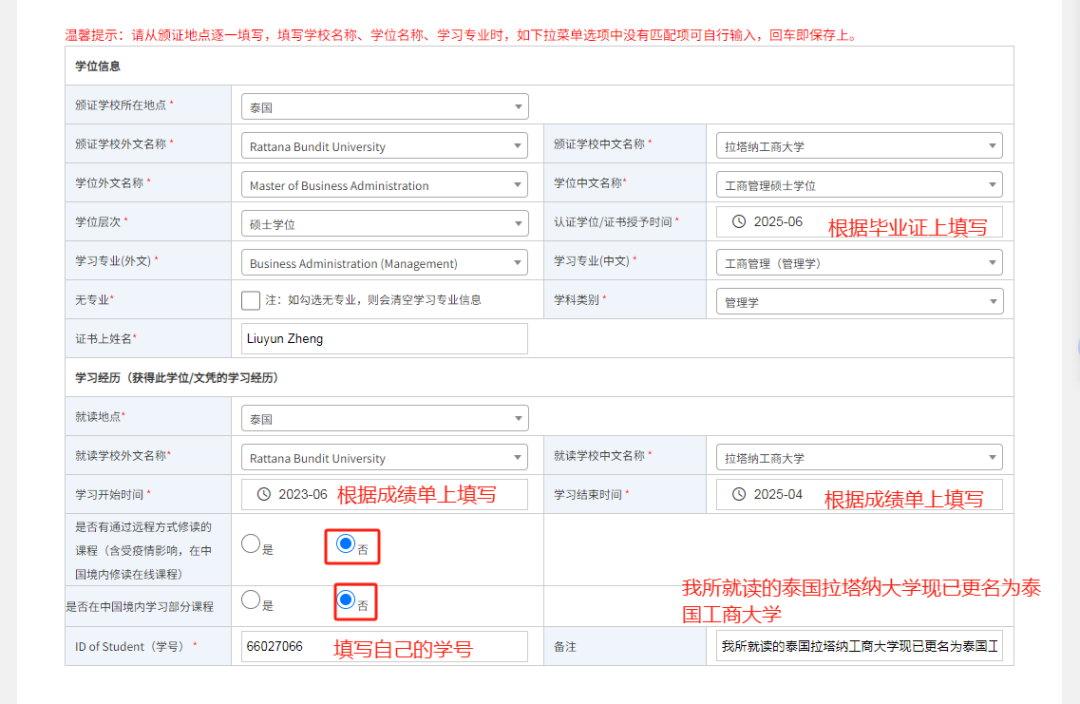Expand the 学位中文名称 dropdown showing 工商管理硕士学位
This screenshot has width=1080, height=704.
tap(859, 185)
